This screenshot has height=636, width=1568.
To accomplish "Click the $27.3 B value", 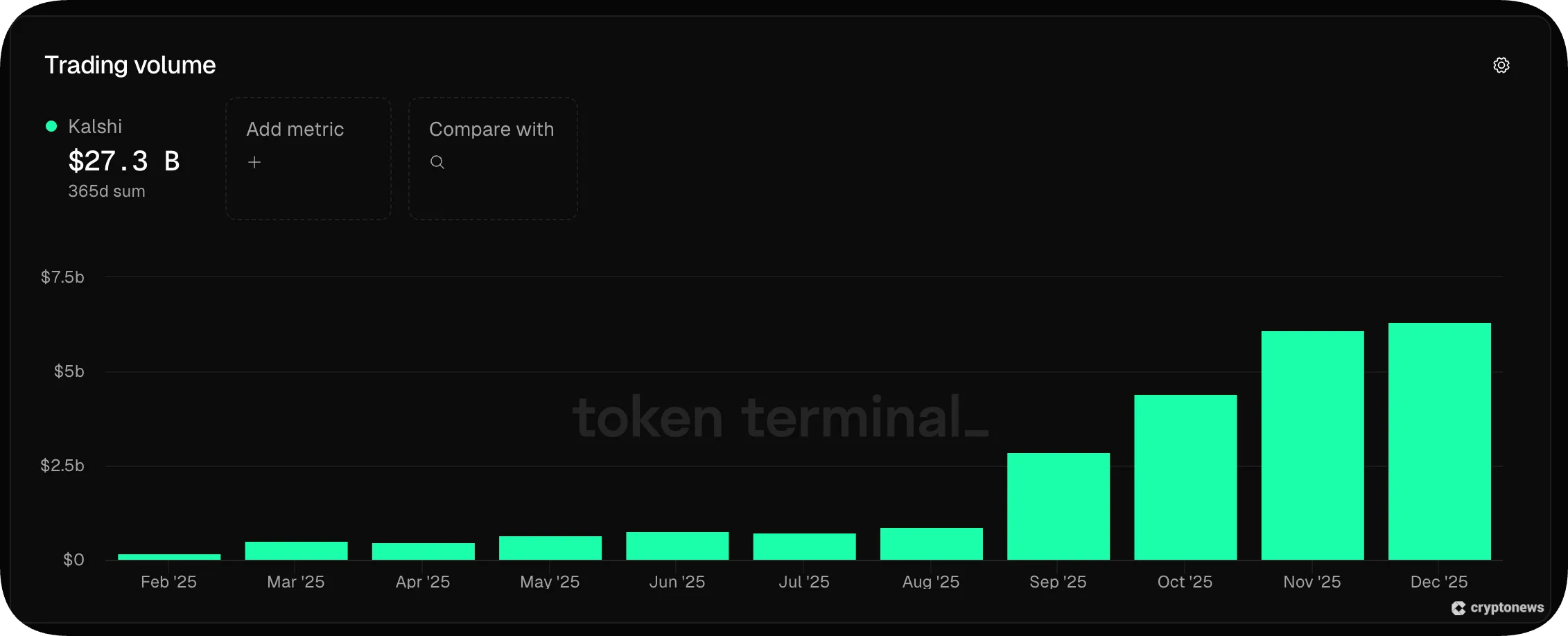I will coord(124,161).
